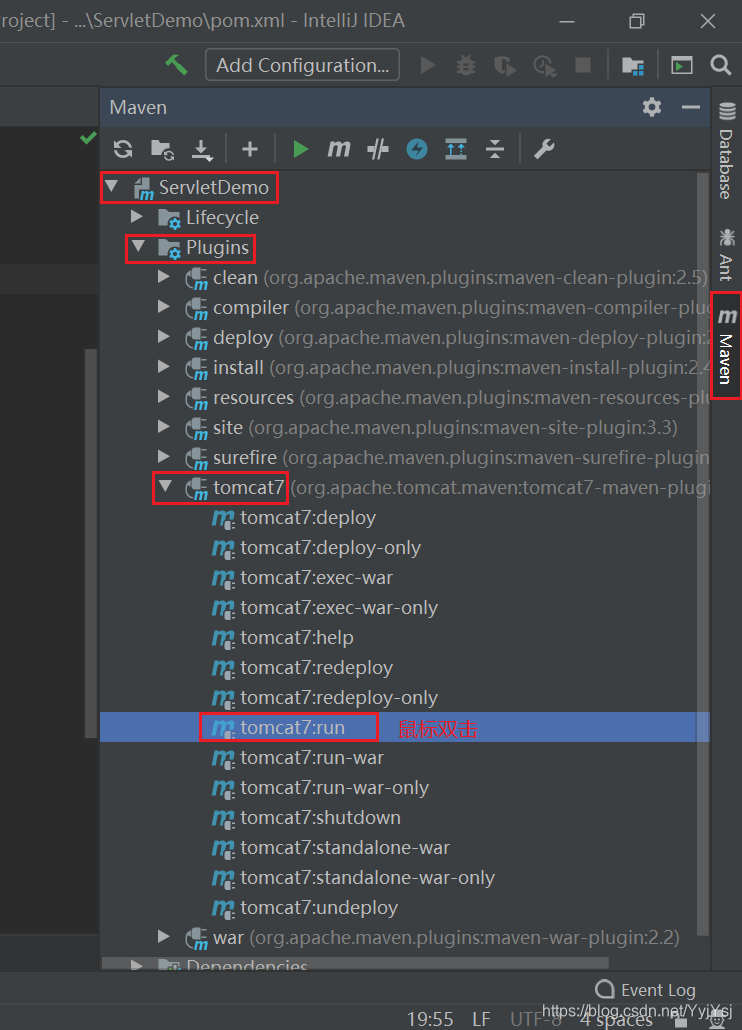Open the Add Configuration dropdown button

coord(302,65)
